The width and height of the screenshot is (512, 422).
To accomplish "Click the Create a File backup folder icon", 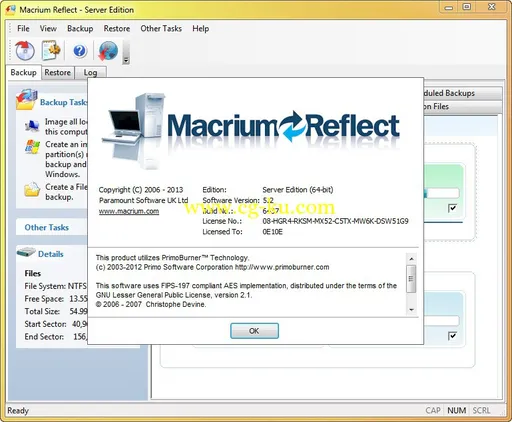I will [x=32, y=189].
